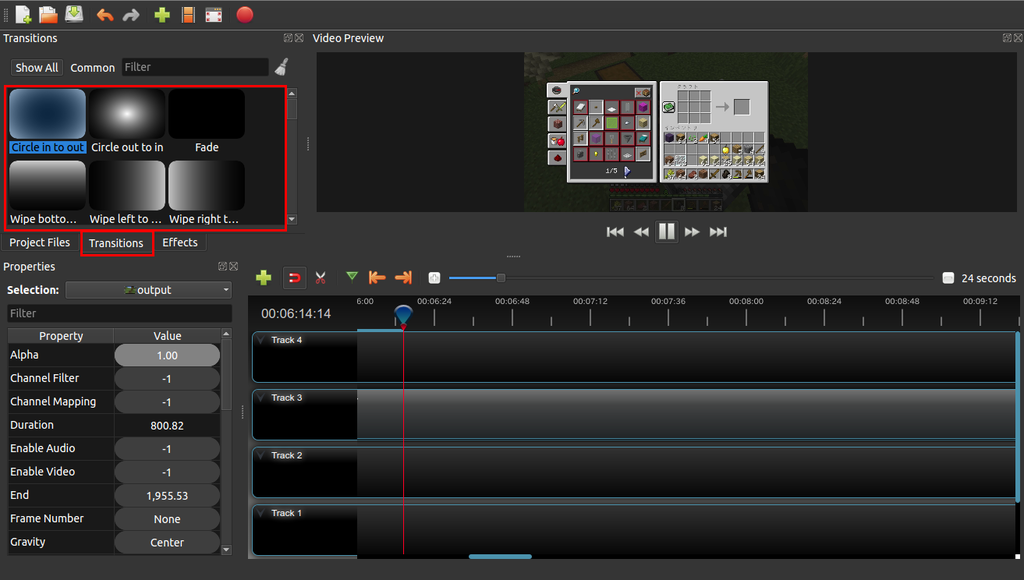Screen dimensions: 1024x580
Task: Toggle snapping with the red magnet icon
Action: pyautogui.click(x=295, y=278)
